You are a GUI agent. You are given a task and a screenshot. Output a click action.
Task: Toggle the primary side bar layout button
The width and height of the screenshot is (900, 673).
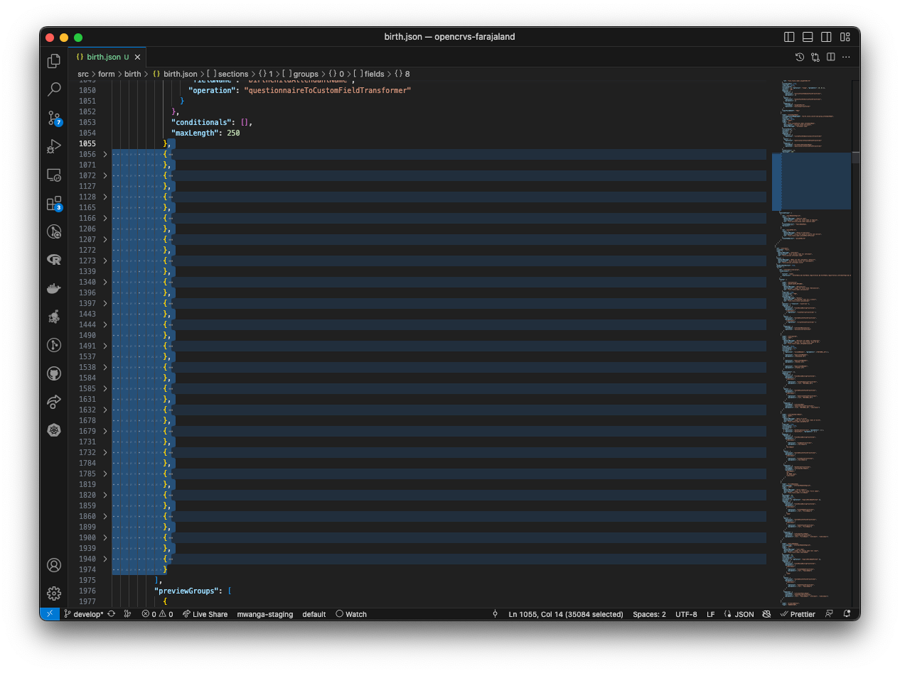[x=789, y=37]
